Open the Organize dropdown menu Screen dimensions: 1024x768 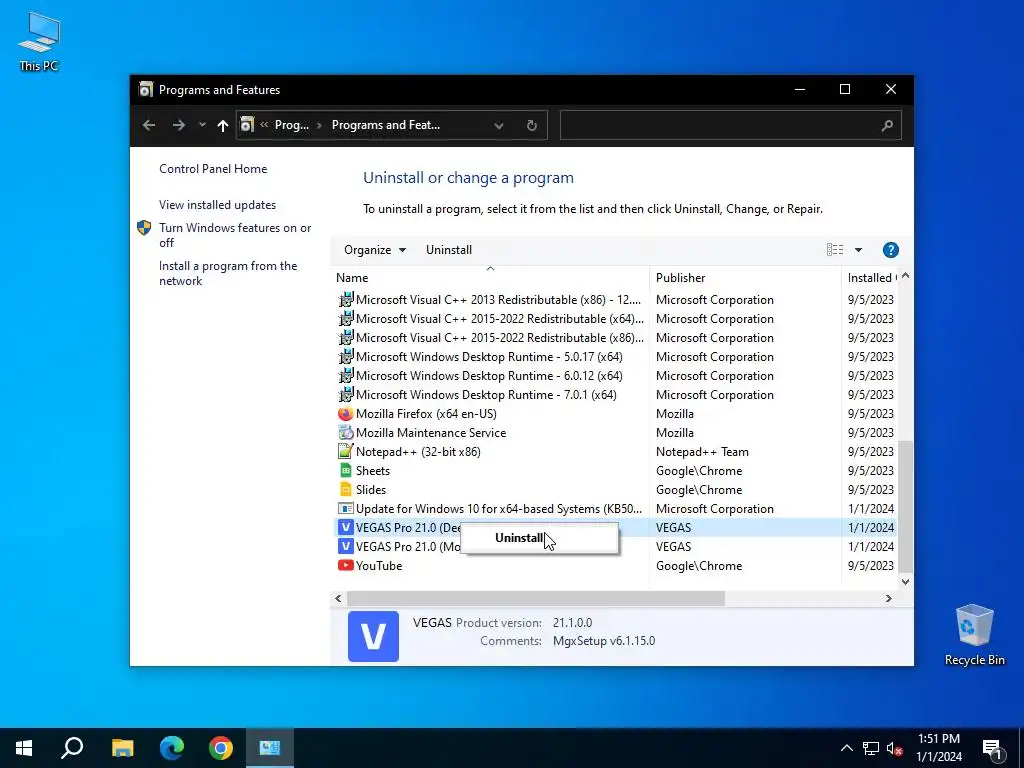tap(375, 249)
